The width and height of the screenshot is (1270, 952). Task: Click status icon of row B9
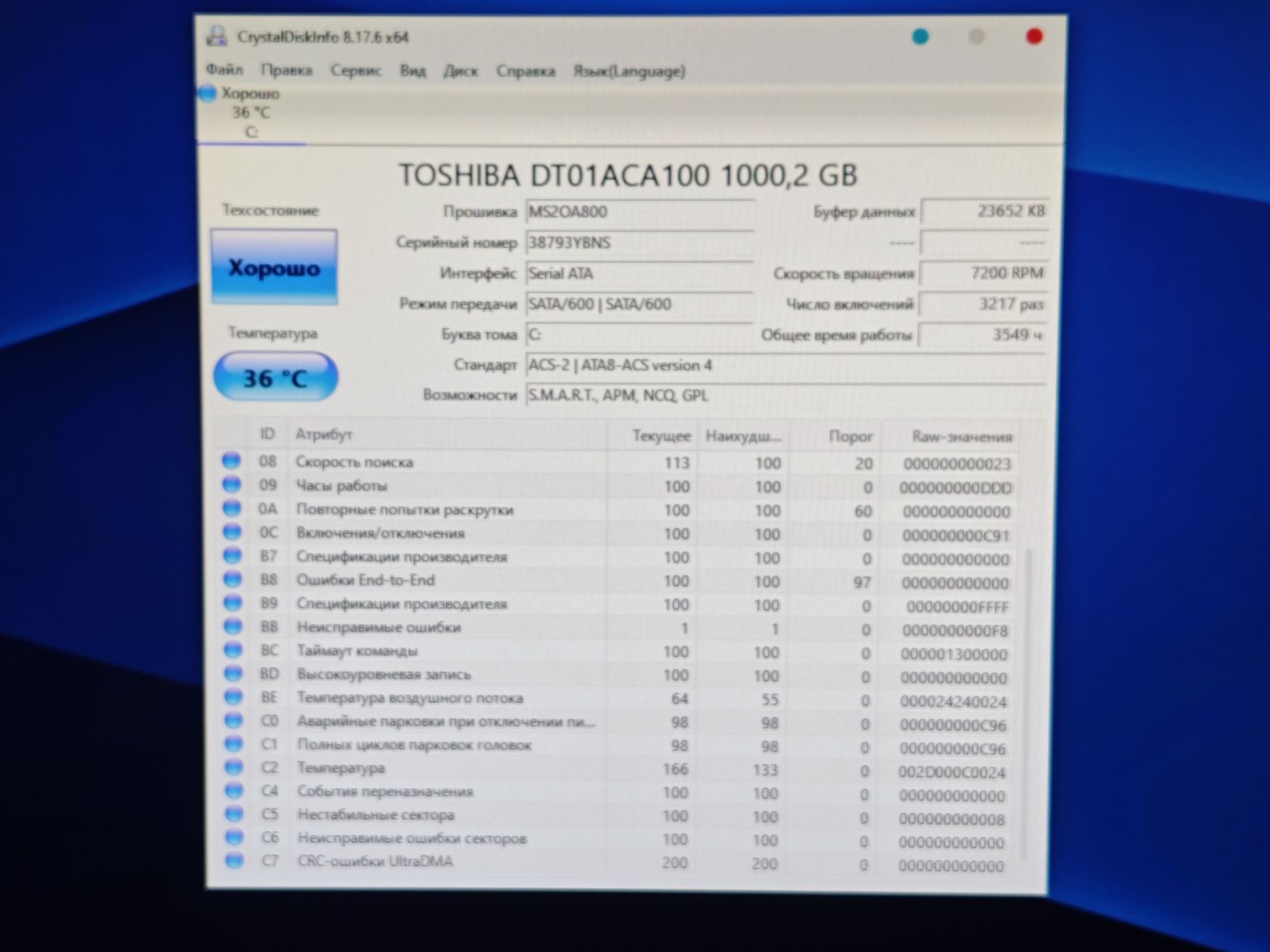(x=232, y=602)
